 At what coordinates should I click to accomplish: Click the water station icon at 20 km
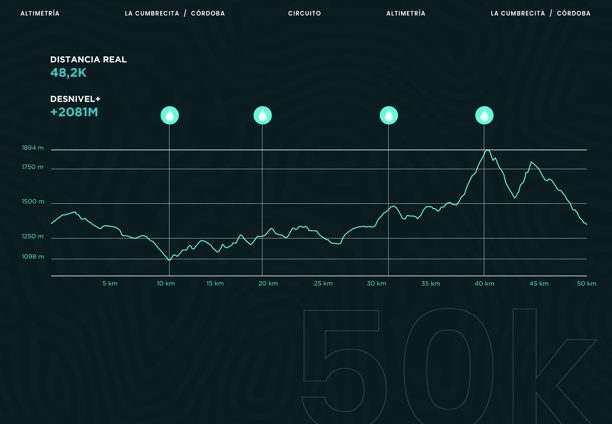[263, 116]
